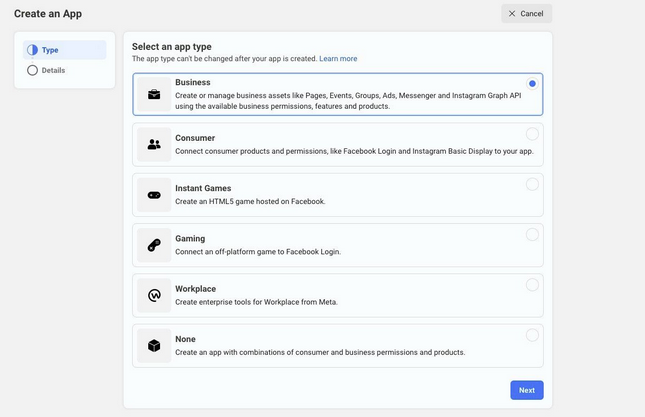Click 'Create enterprise tools for Workplace' description
This screenshot has height=417, width=645.
256,302
